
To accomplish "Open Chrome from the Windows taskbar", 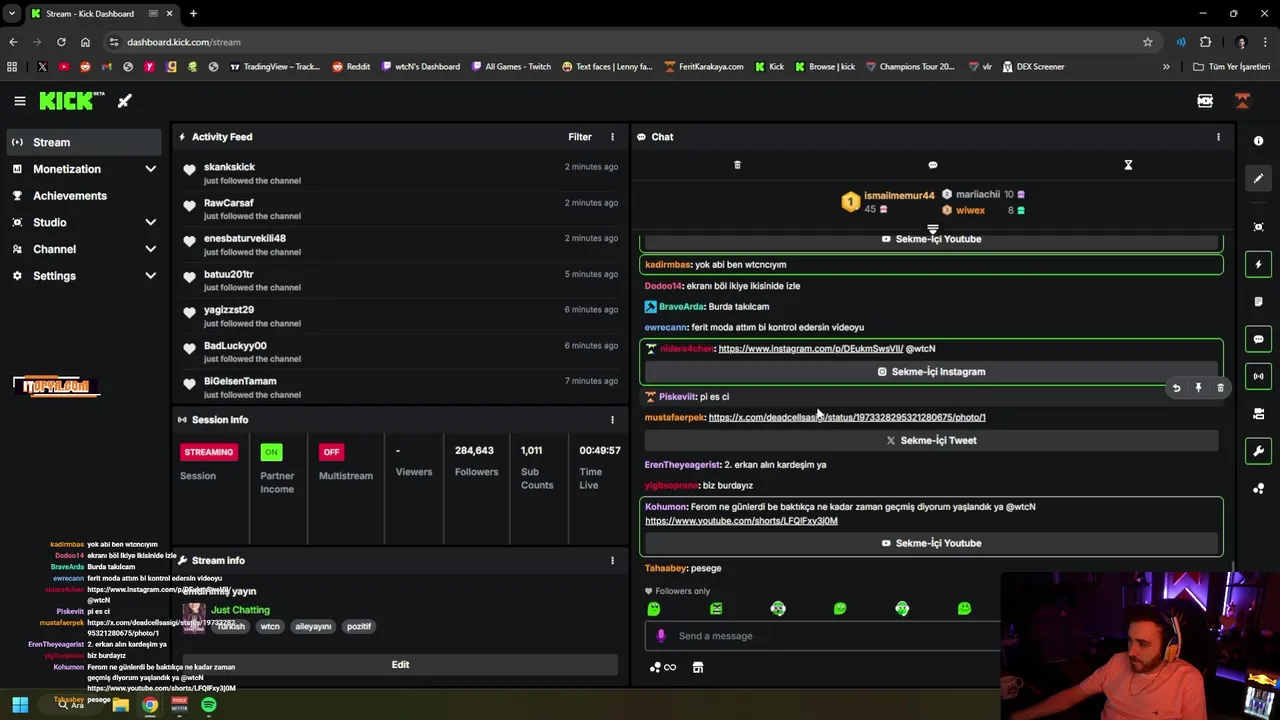I will tap(149, 705).
